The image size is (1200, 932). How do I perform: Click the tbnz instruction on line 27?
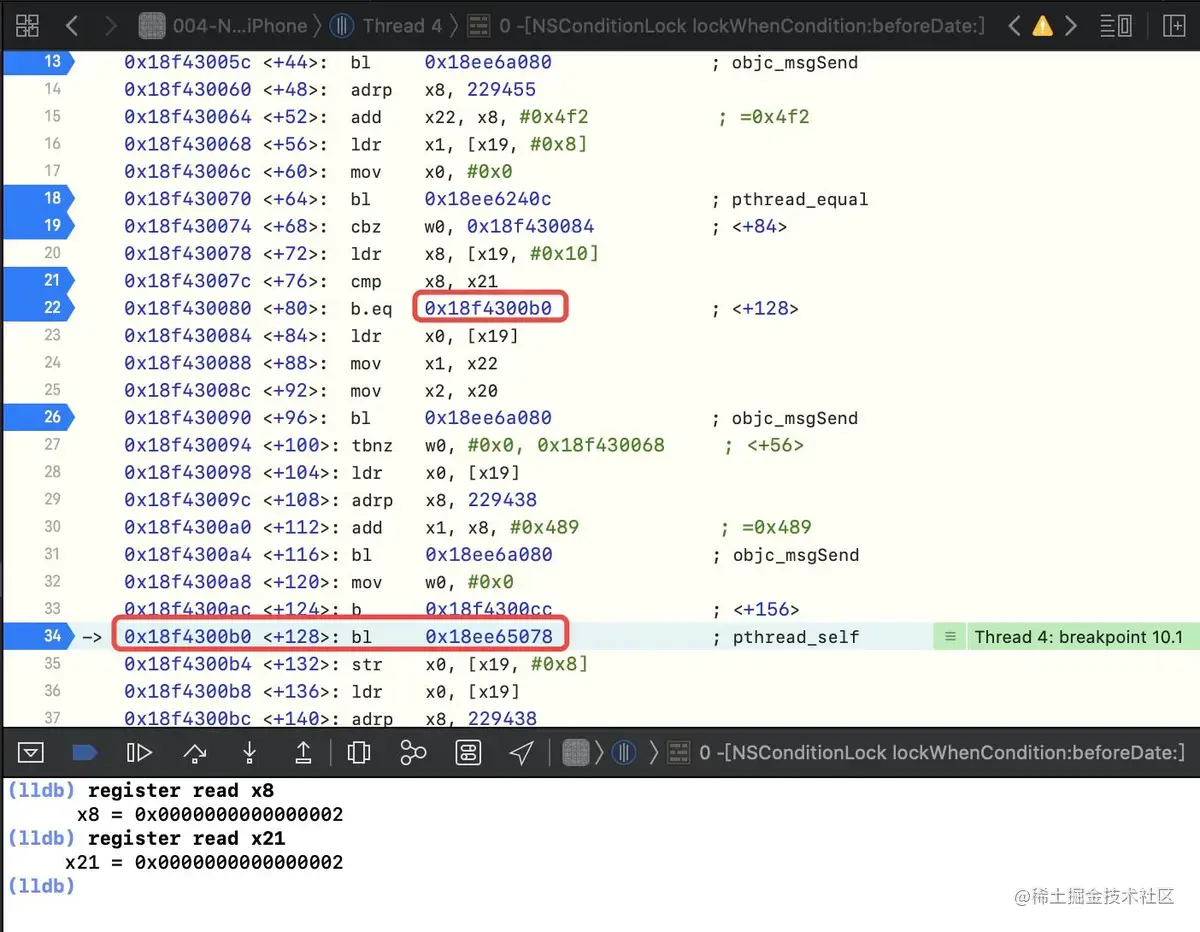pos(507,445)
